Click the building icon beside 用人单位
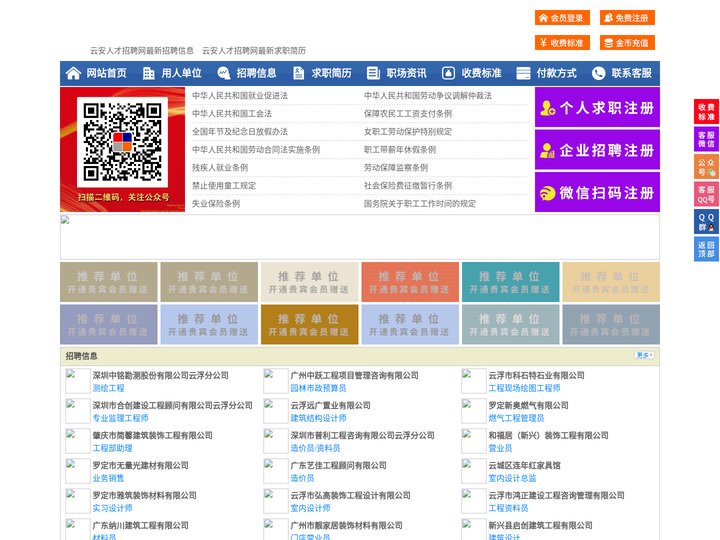This screenshot has width=720, height=540. tap(148, 73)
